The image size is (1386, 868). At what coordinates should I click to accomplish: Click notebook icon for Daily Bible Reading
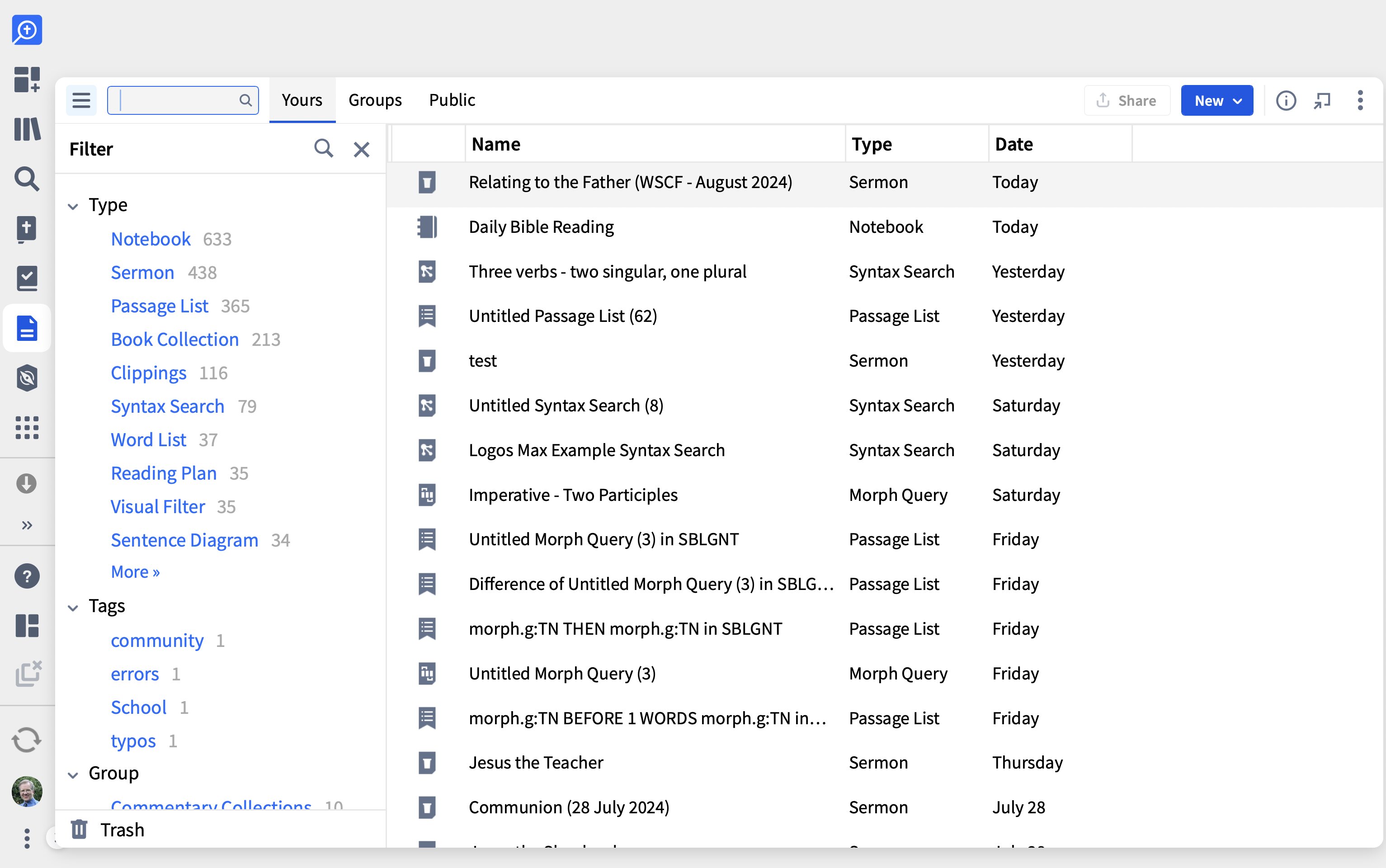click(x=427, y=227)
